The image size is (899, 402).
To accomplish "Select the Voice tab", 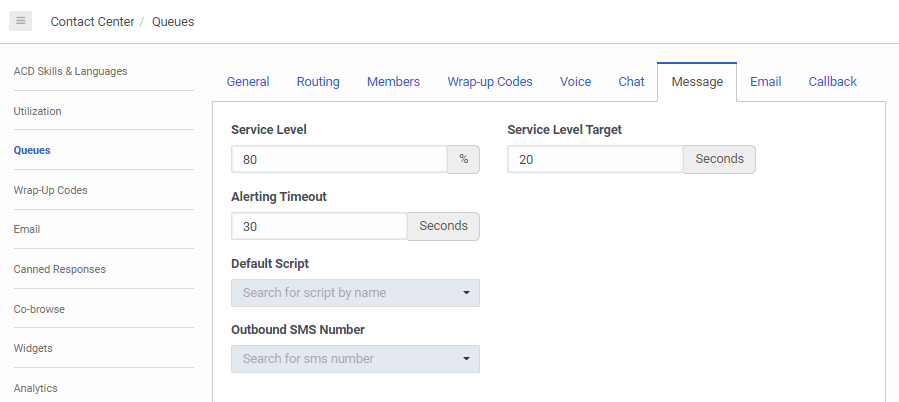I will coord(575,82).
